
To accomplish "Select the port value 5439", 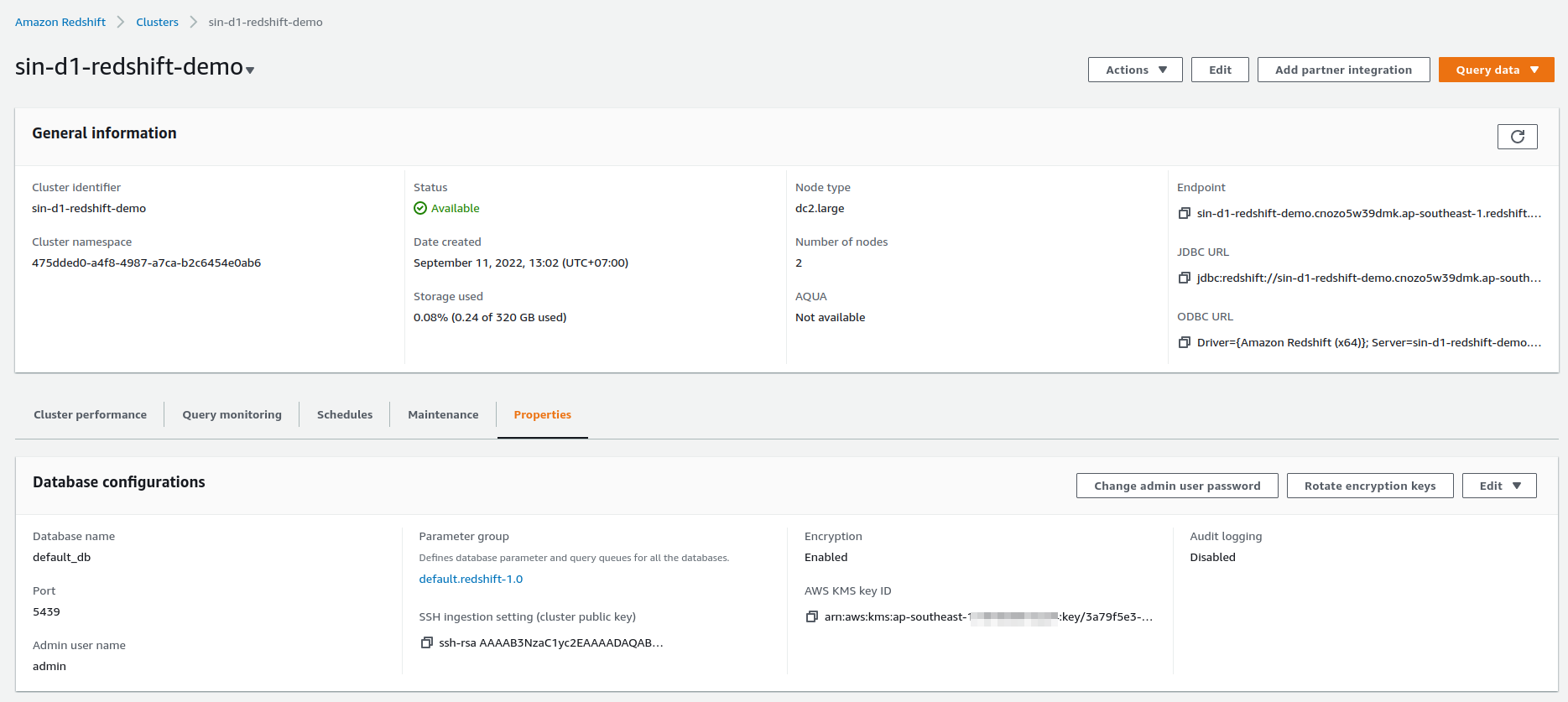I will point(46,611).
